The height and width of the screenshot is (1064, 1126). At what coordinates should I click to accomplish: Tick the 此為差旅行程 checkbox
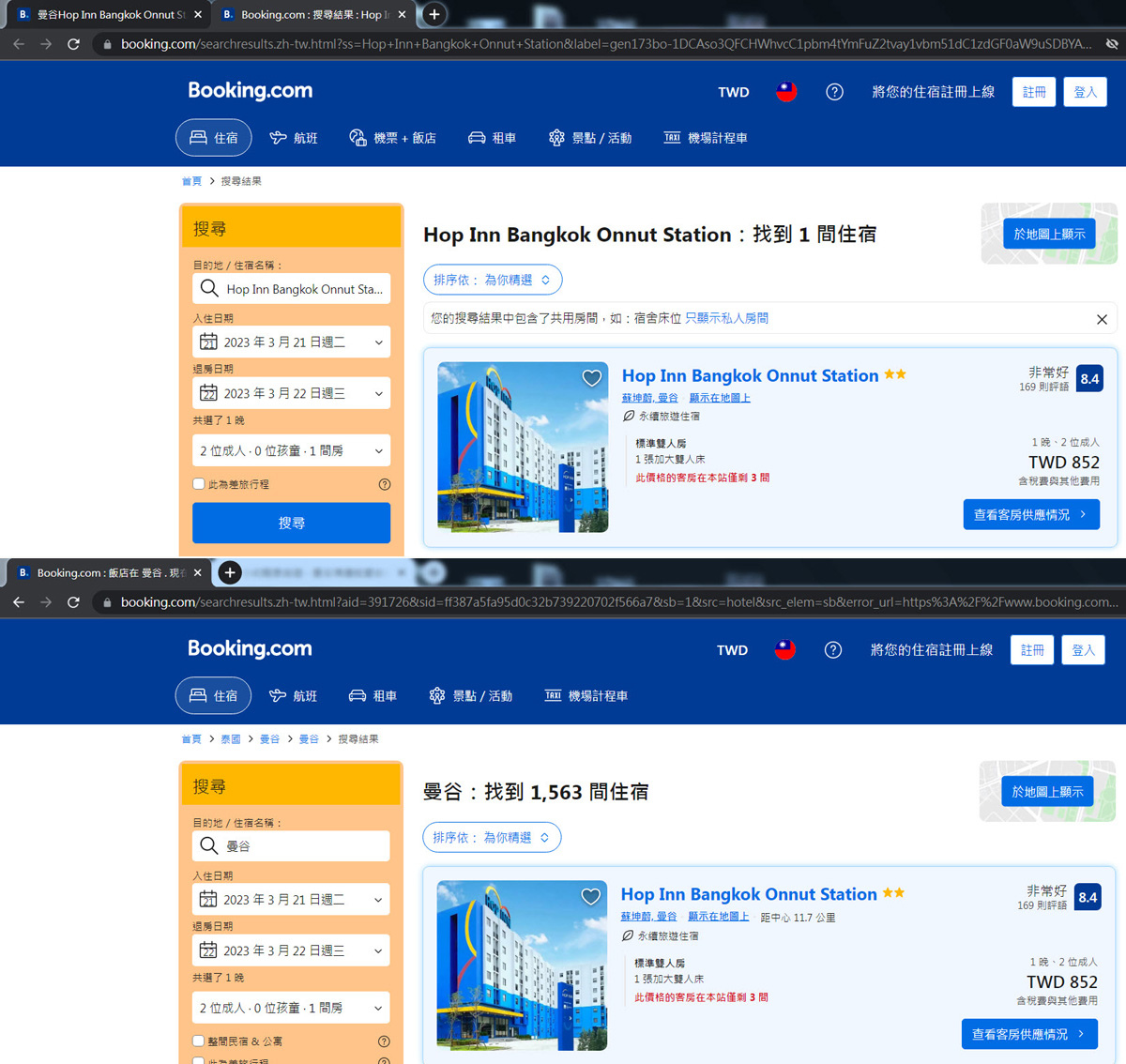pos(199,484)
